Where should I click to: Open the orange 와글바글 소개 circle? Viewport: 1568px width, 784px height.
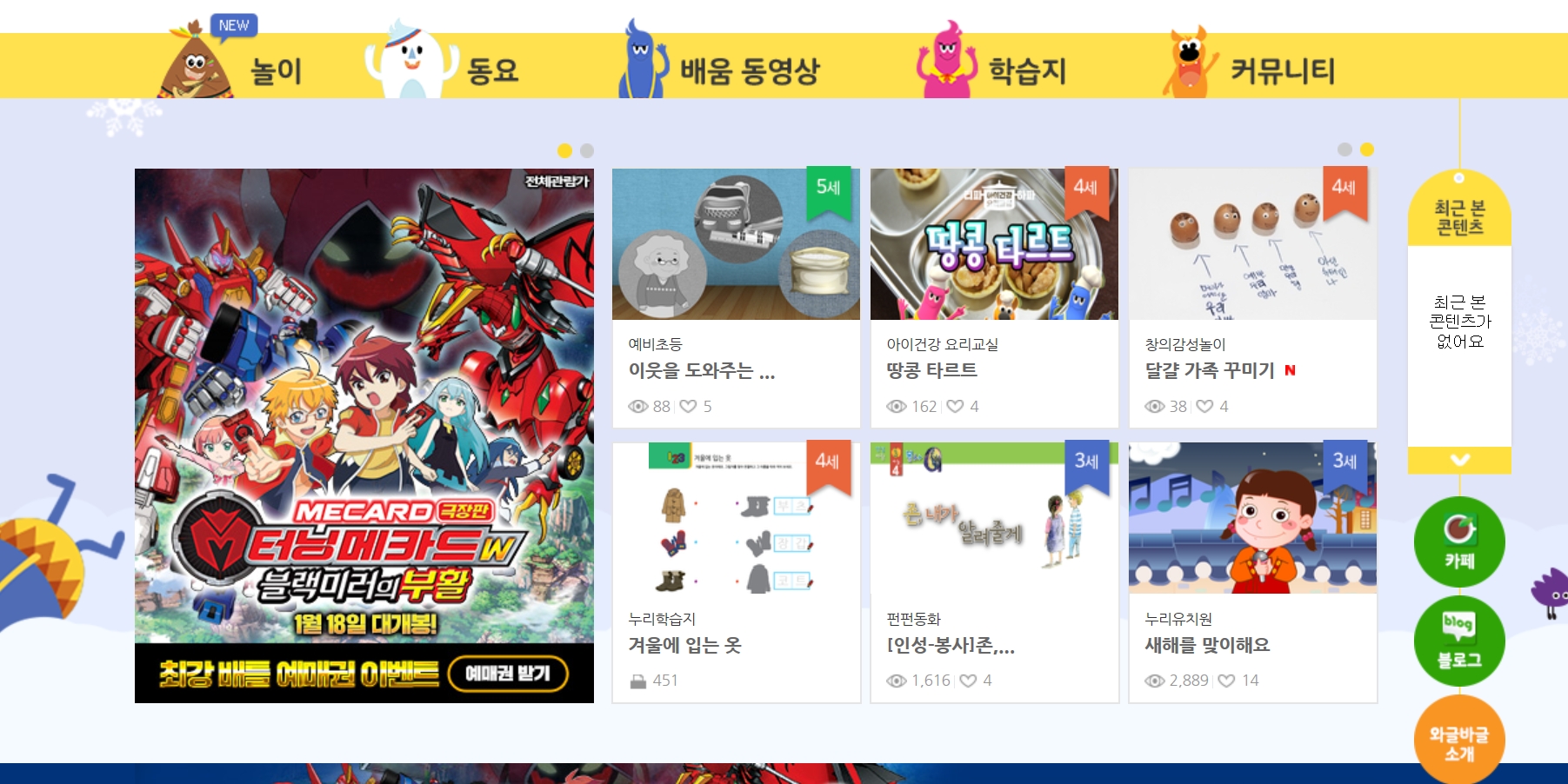coord(1459,741)
